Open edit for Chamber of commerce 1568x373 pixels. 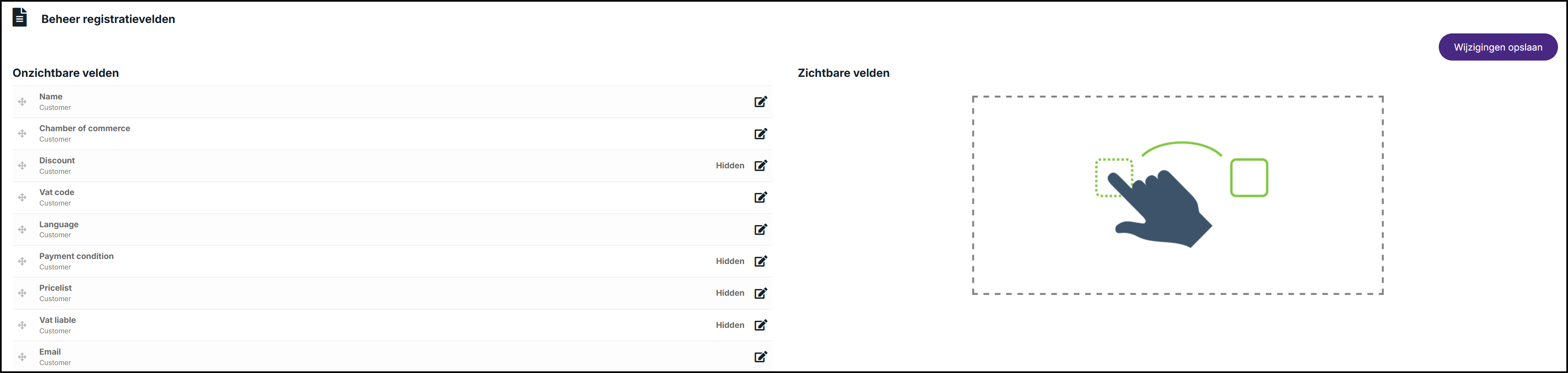760,134
